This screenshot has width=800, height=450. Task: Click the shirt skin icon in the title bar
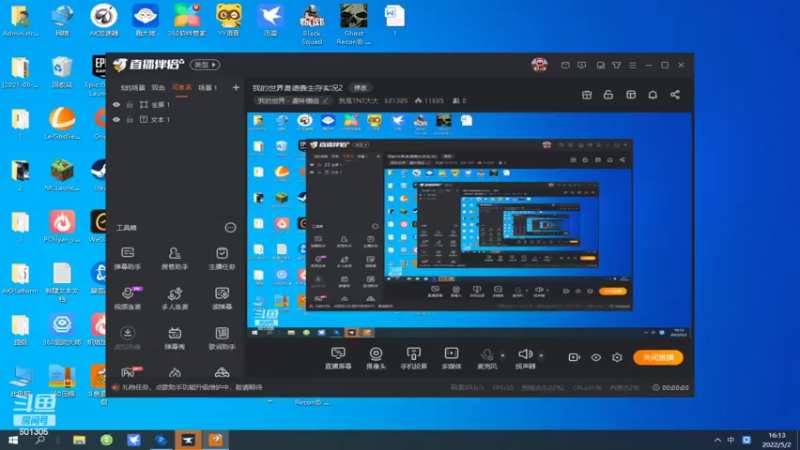617,65
